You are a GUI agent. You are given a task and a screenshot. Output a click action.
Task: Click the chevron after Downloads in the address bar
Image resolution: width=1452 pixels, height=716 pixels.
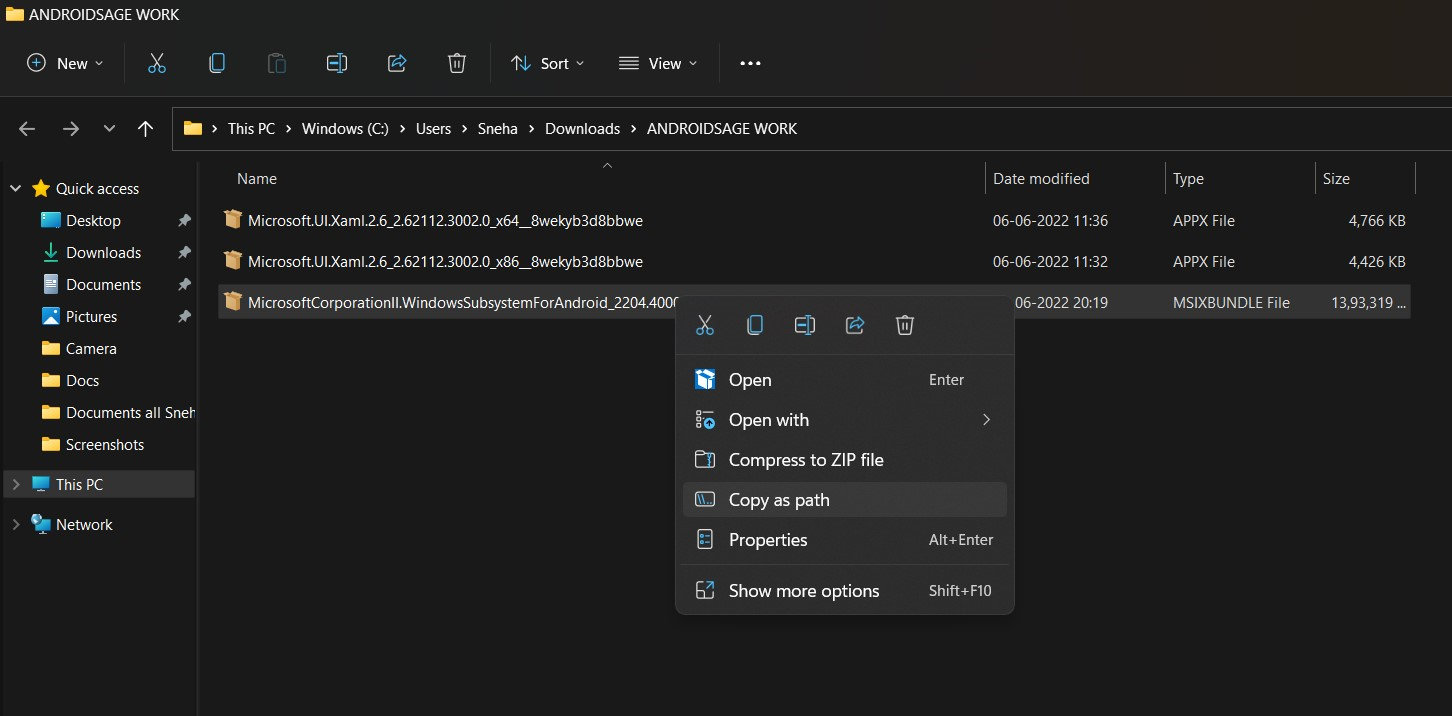pyautogui.click(x=634, y=129)
